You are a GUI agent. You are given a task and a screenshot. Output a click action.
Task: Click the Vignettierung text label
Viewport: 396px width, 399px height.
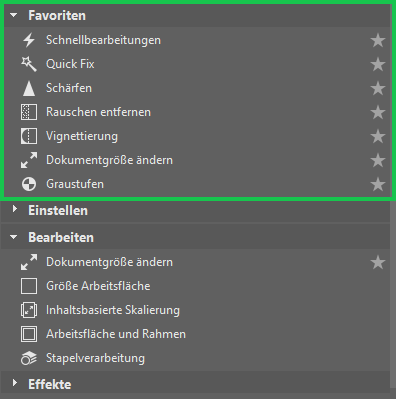coord(82,136)
